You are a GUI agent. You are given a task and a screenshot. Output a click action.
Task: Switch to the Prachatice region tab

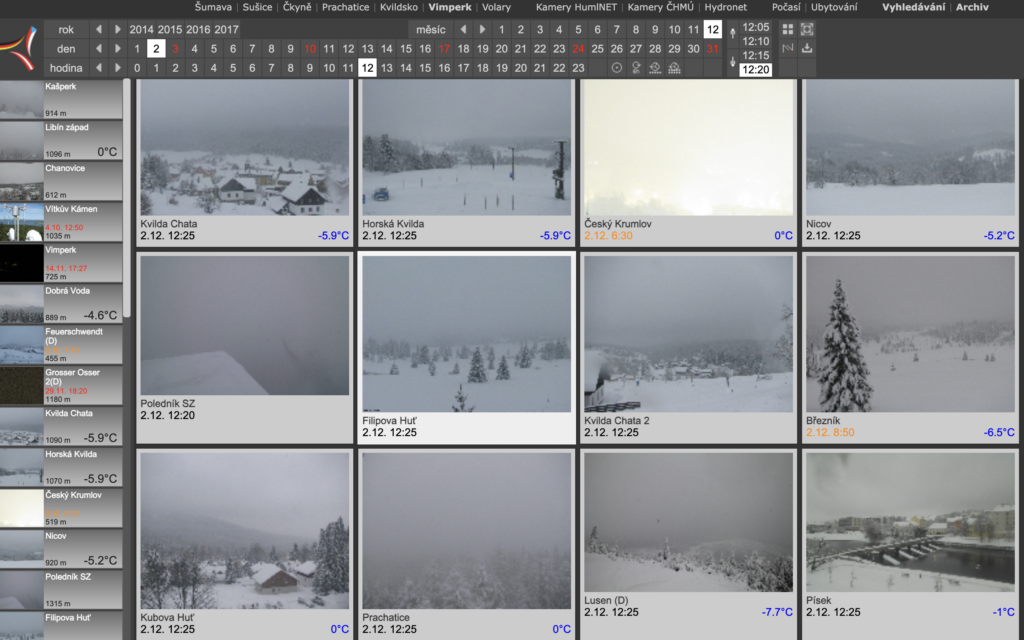click(345, 7)
